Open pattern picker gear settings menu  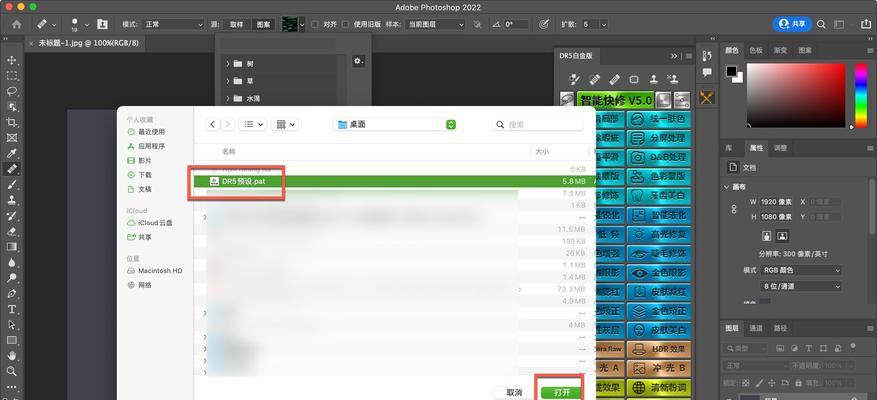pyautogui.click(x=359, y=61)
